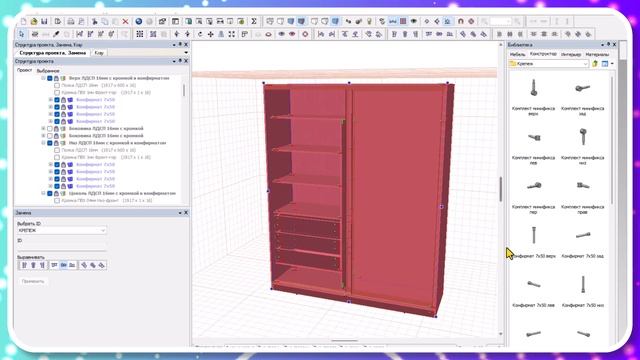Click the grid array icon in the second toolbar row
This screenshot has width=640, height=360.
(x=140, y=34)
